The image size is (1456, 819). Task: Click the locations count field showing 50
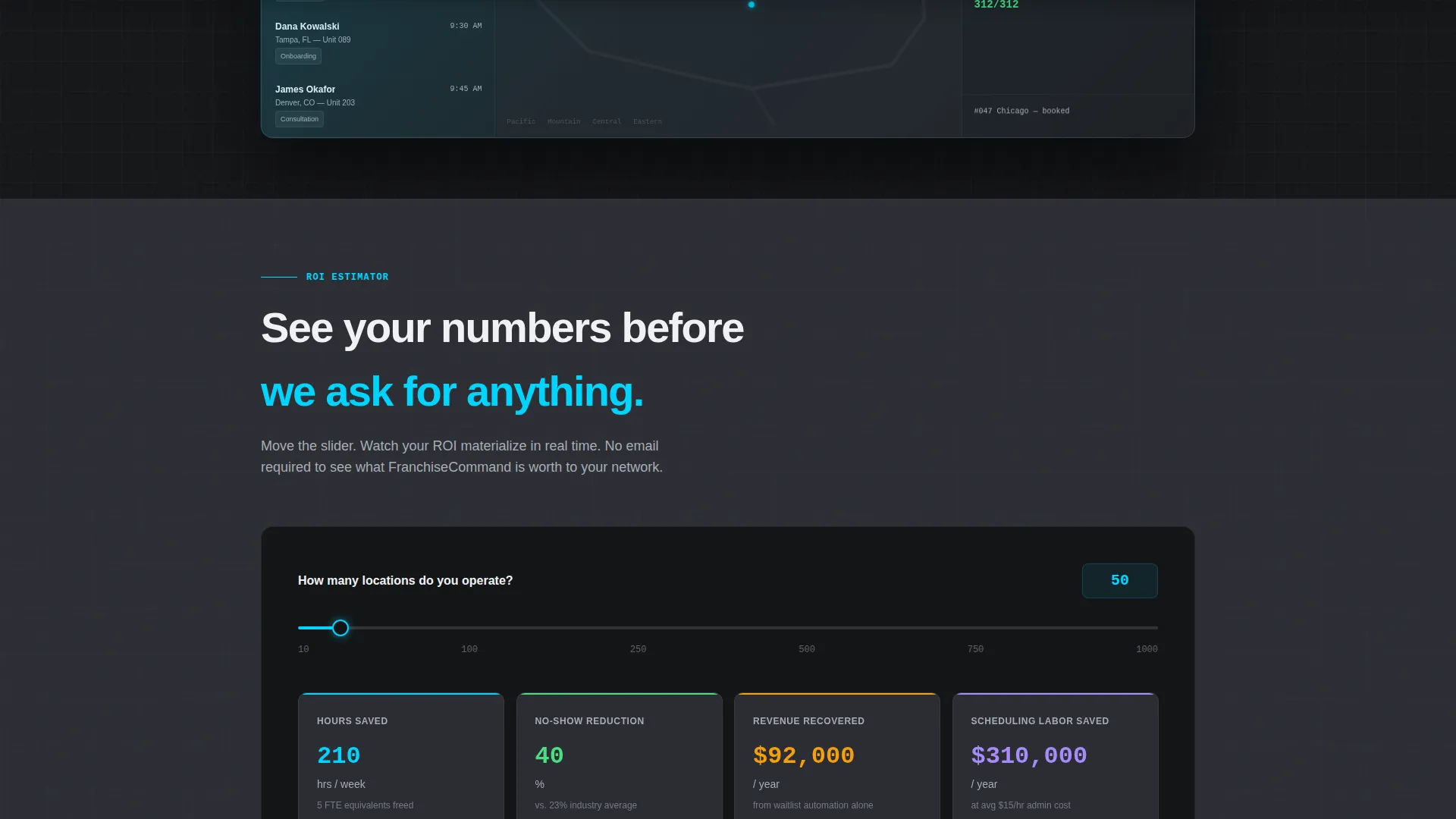pyautogui.click(x=1119, y=581)
